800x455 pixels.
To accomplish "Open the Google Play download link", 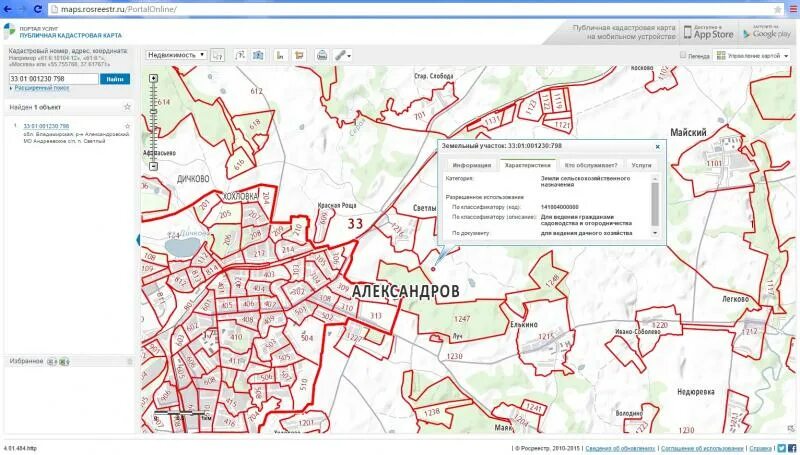I will tap(766, 32).
